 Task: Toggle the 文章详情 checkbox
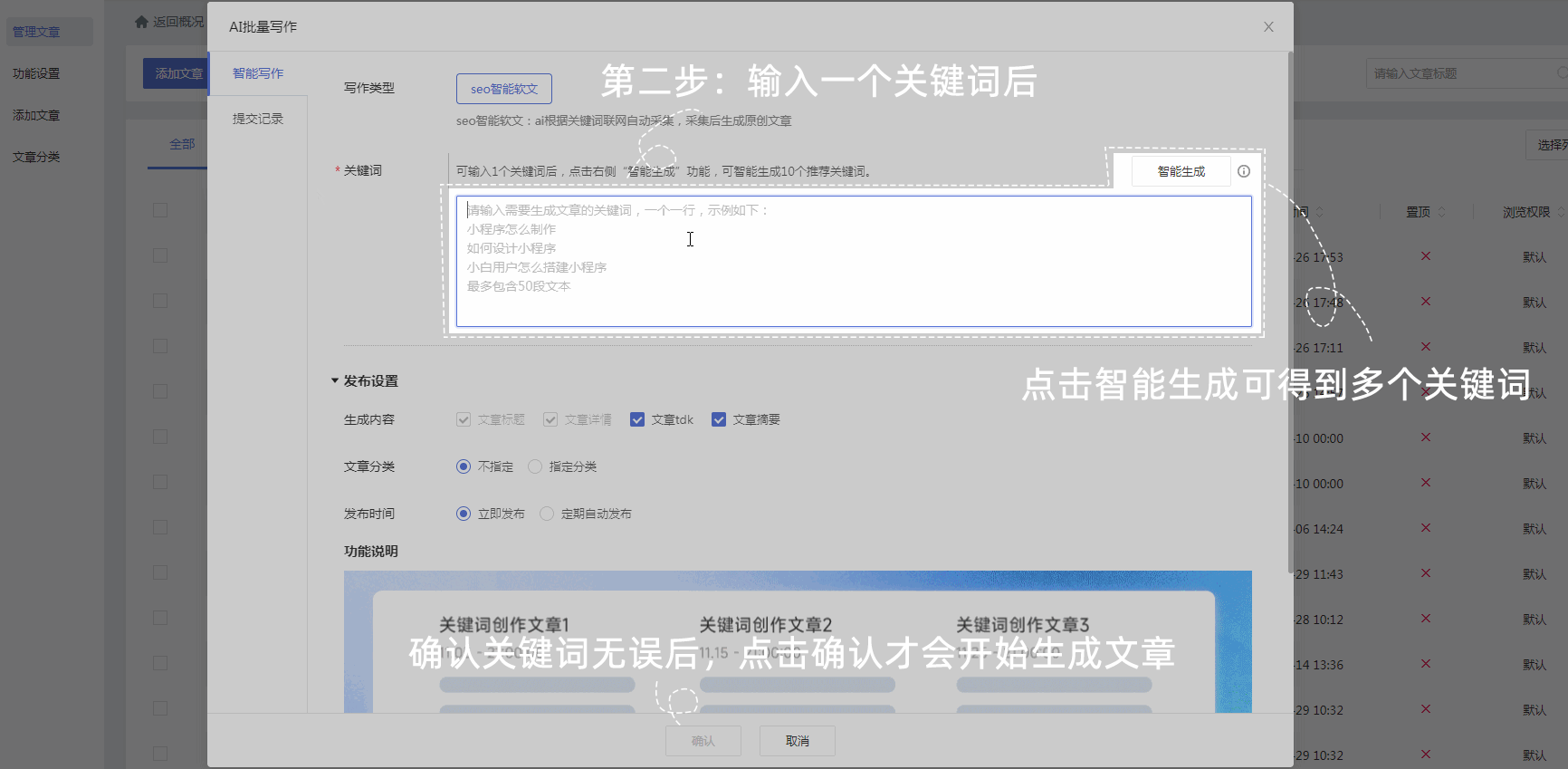point(550,419)
